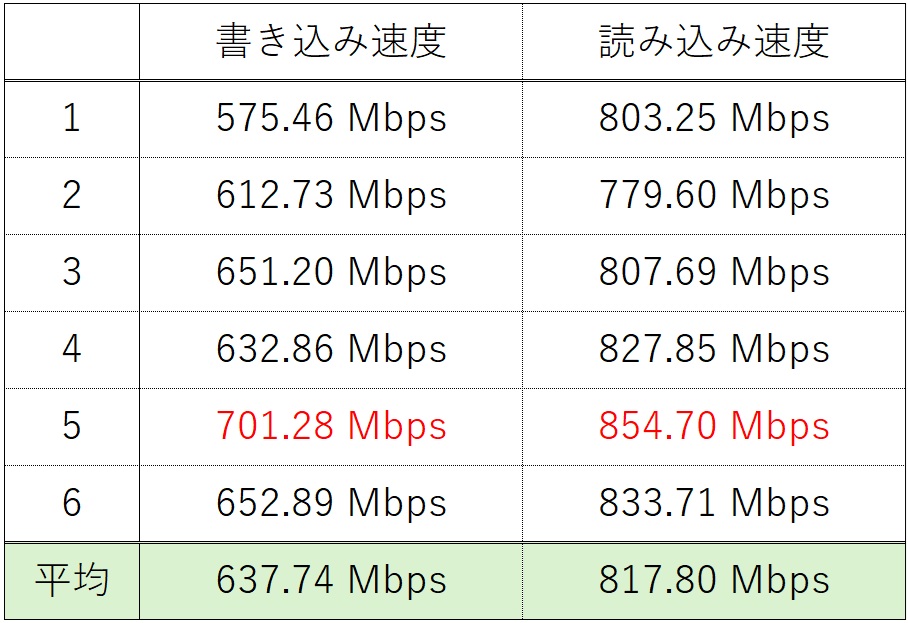This screenshot has width=908, height=623.
Task: Select the red 701.28 Mbps cell
Action: (x=331, y=427)
